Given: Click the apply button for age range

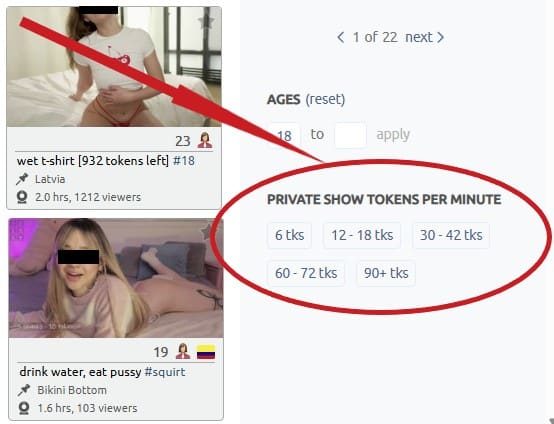Looking at the screenshot, I should 393,135.
